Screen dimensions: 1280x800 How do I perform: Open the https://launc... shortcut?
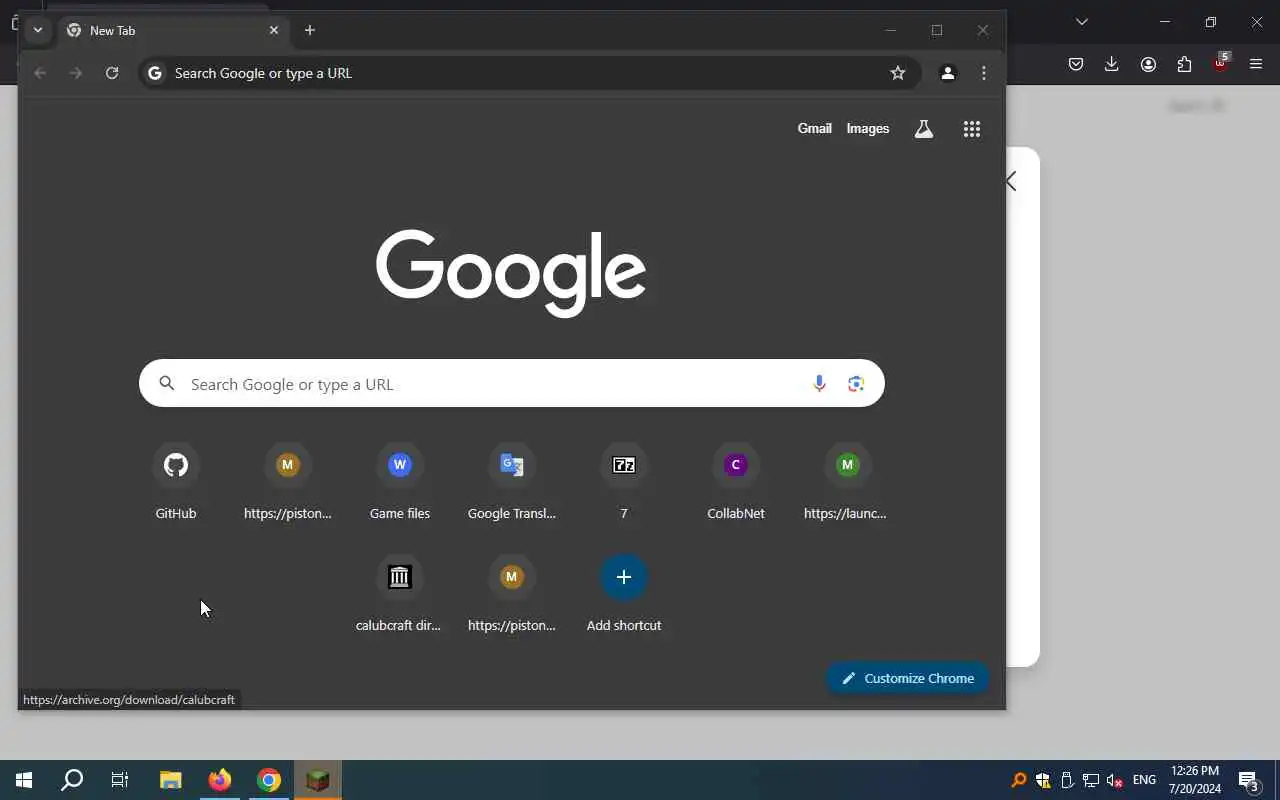click(847, 465)
